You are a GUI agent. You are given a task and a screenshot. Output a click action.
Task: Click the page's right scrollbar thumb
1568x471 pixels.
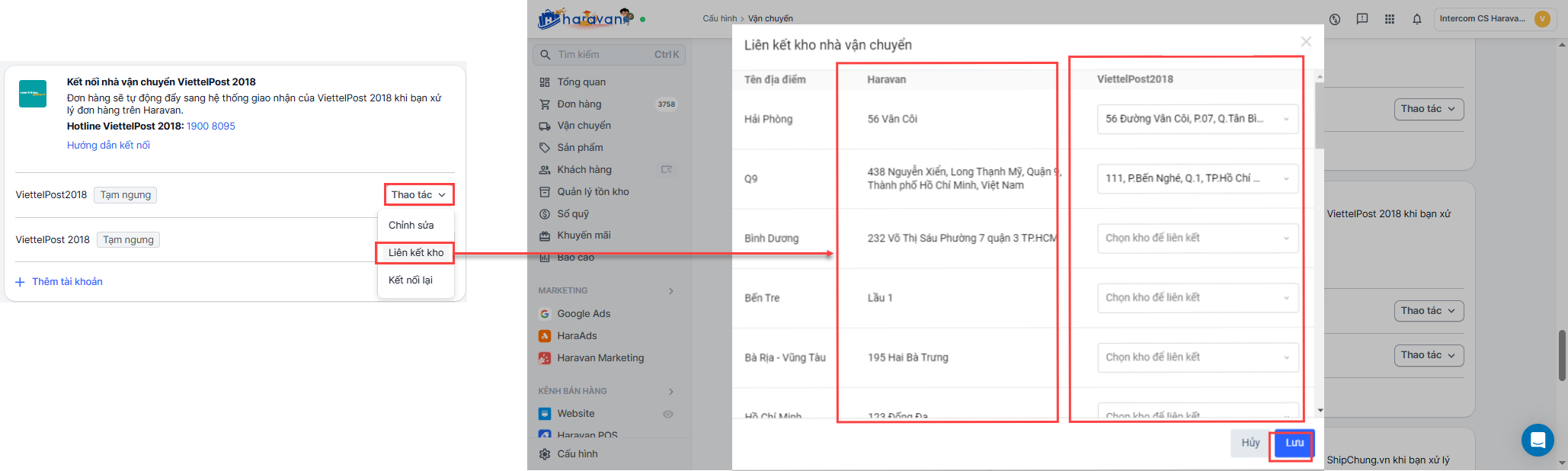tap(1563, 355)
